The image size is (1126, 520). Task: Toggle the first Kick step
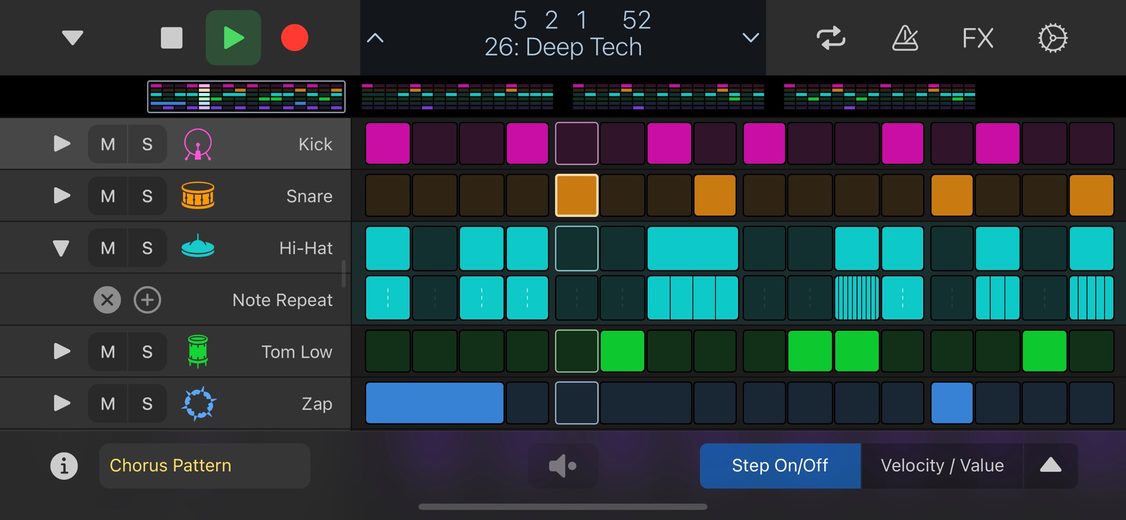(388, 144)
